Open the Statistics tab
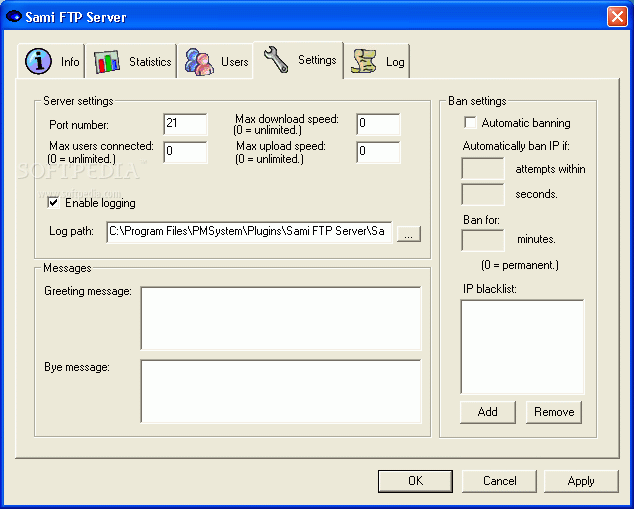 tap(131, 61)
